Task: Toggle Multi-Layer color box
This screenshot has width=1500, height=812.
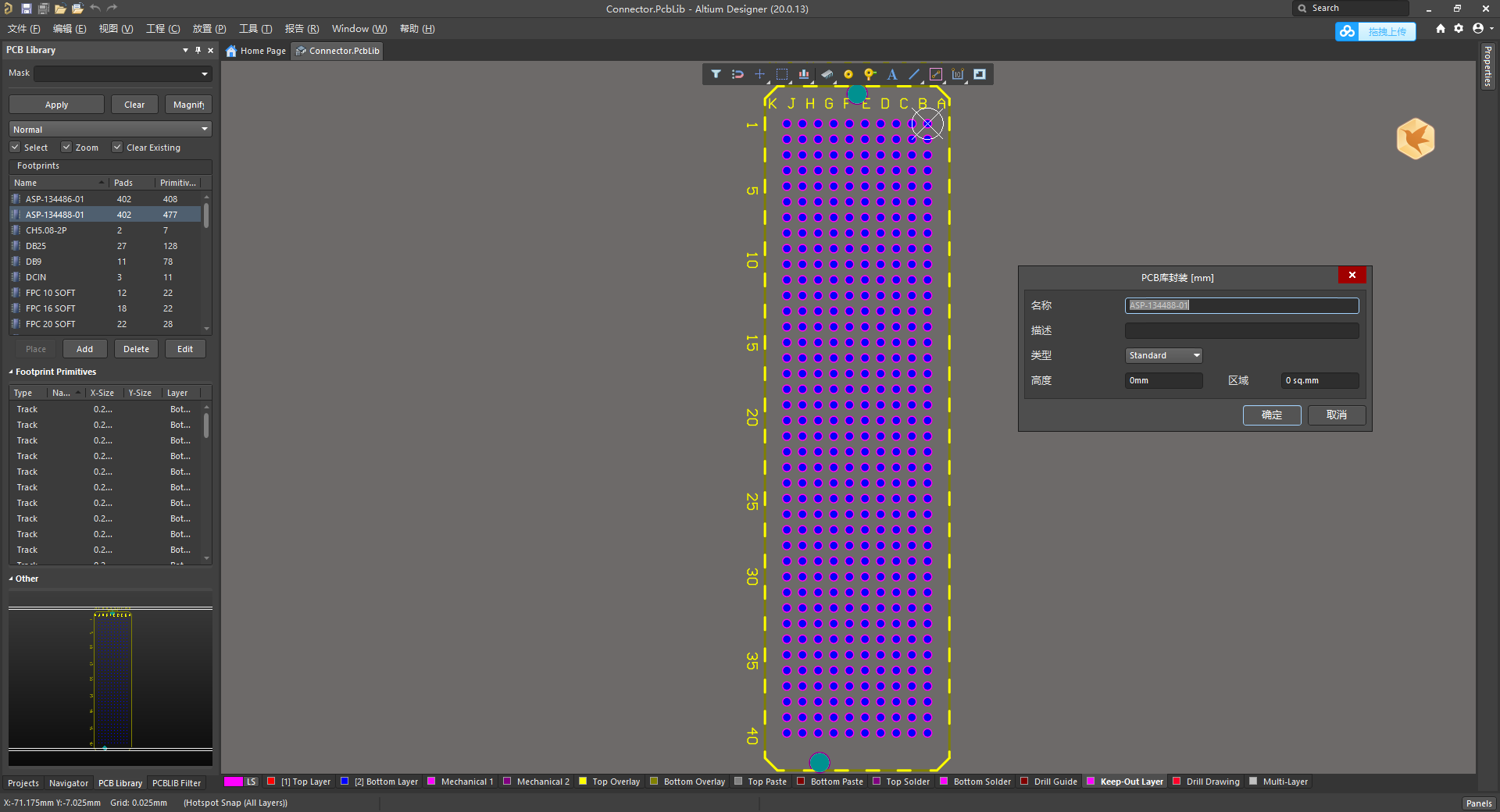Action: point(1253,781)
